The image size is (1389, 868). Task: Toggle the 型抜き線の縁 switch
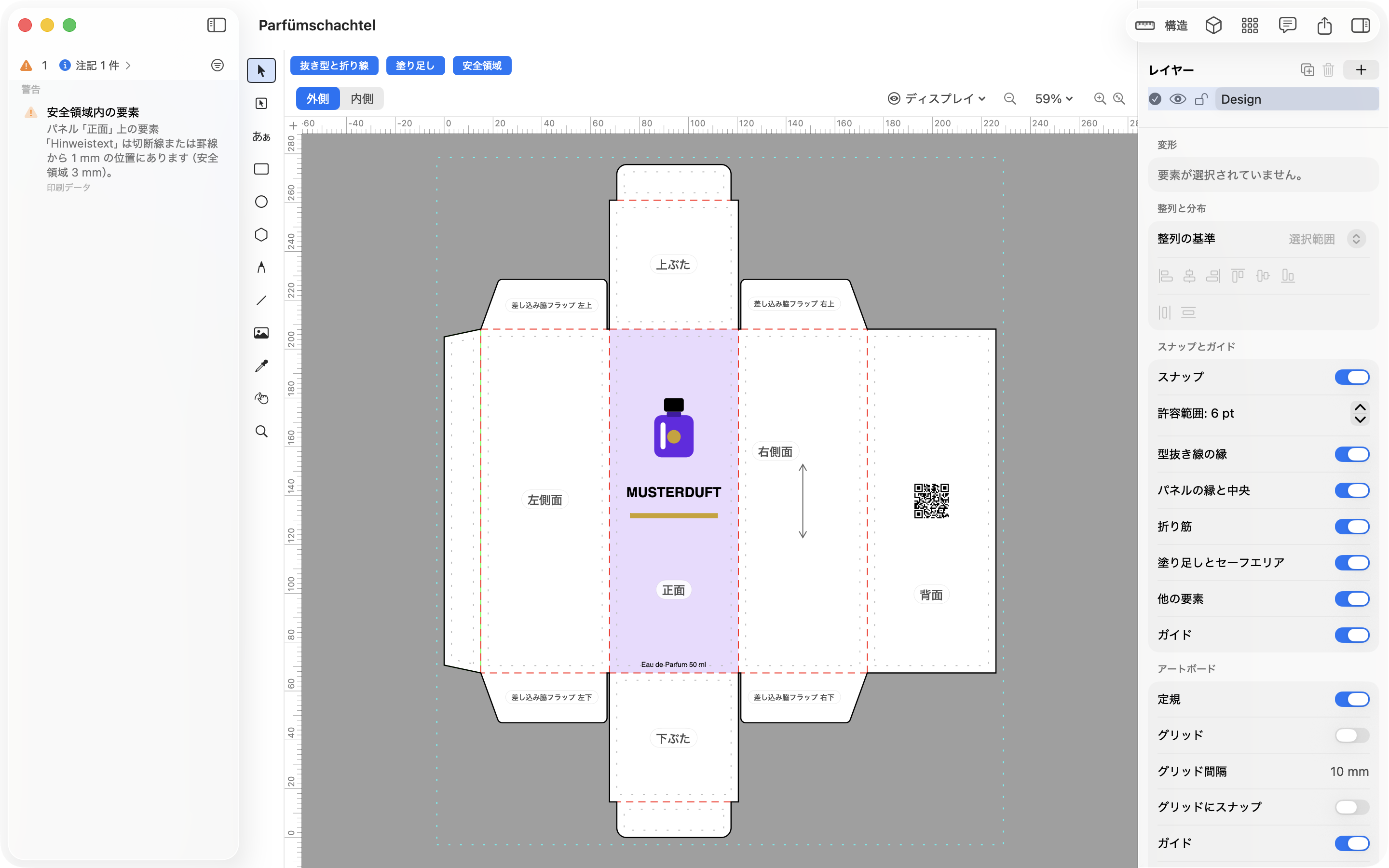coord(1352,454)
